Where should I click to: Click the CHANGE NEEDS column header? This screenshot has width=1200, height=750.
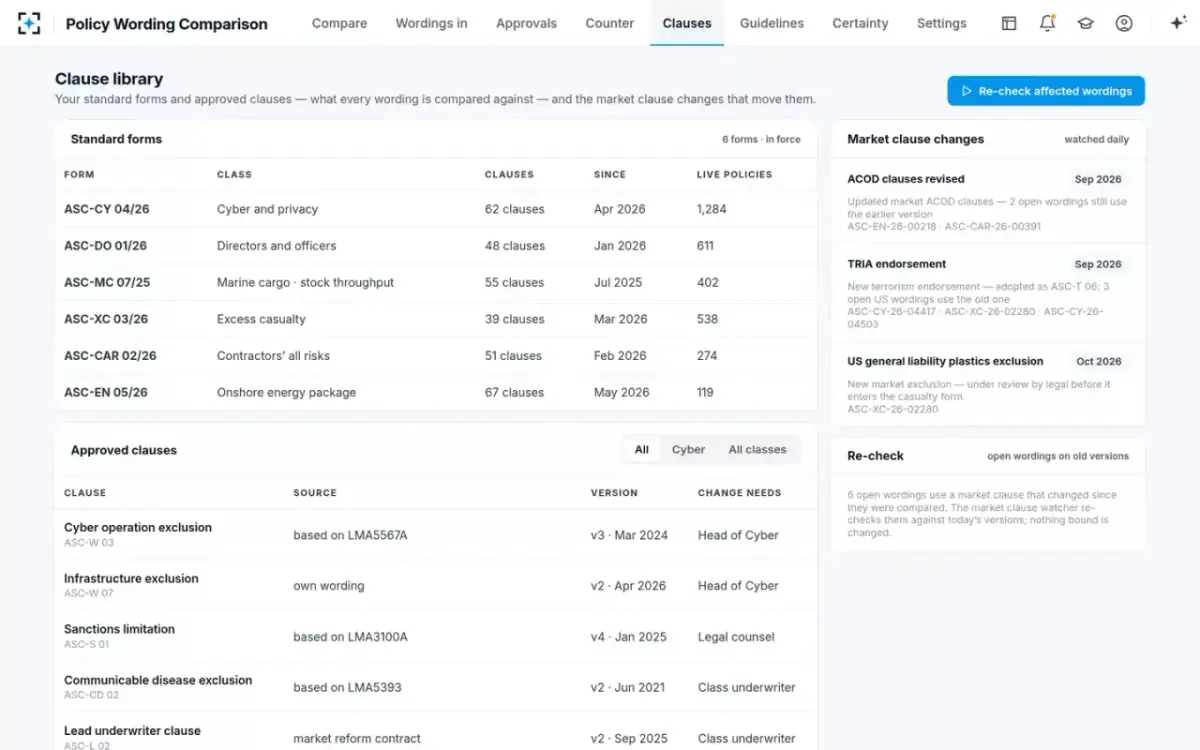coord(739,493)
